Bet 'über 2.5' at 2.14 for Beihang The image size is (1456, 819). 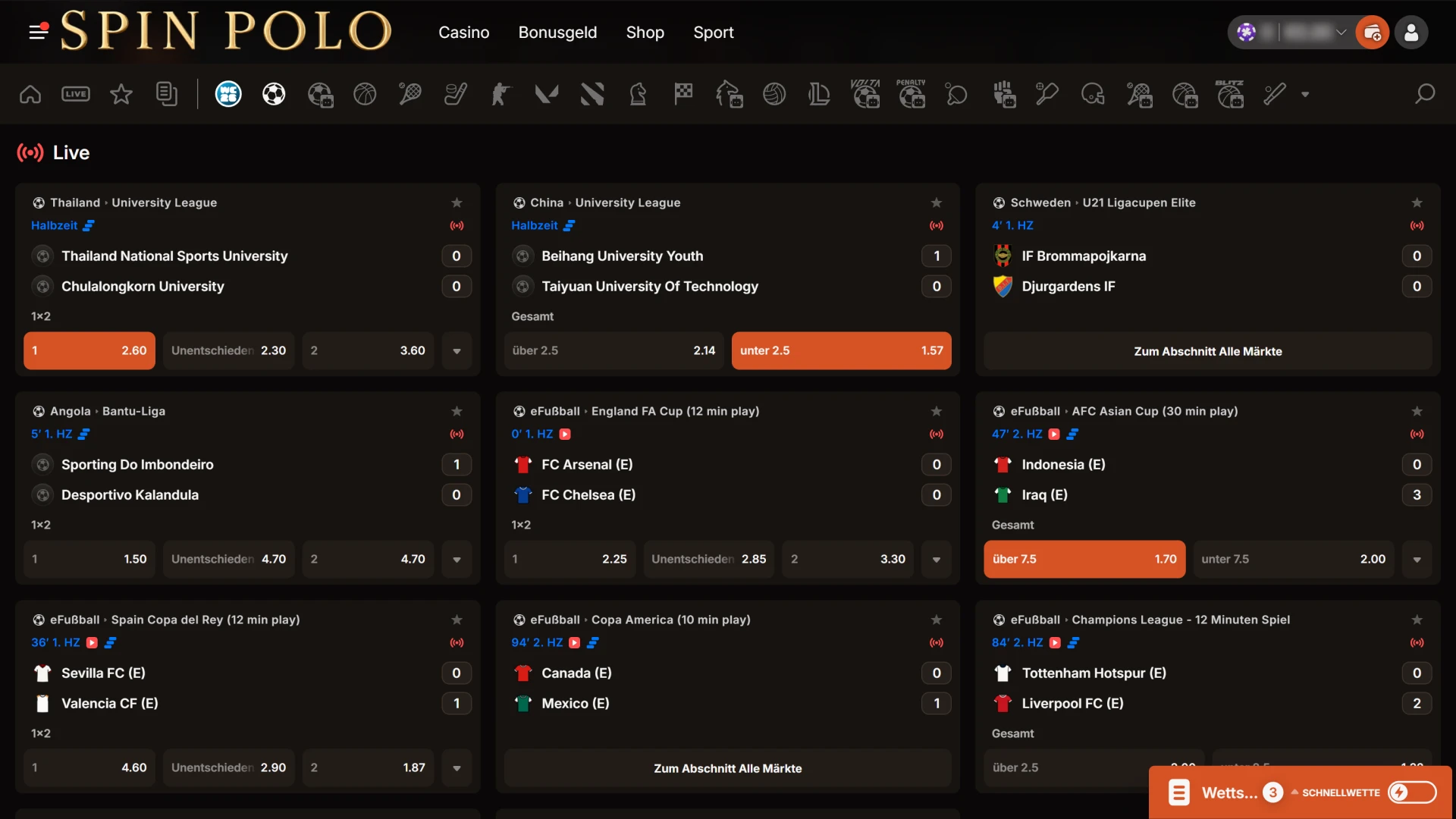tap(613, 350)
